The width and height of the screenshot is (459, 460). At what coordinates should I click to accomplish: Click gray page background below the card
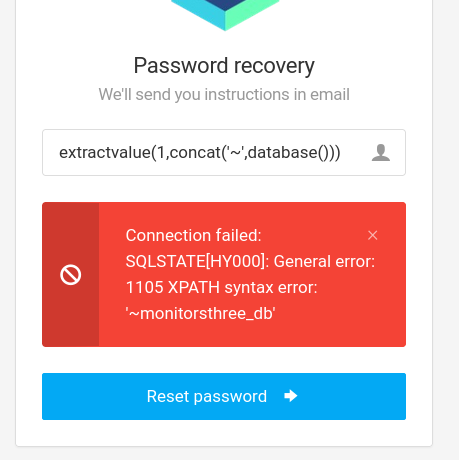(x=224, y=454)
